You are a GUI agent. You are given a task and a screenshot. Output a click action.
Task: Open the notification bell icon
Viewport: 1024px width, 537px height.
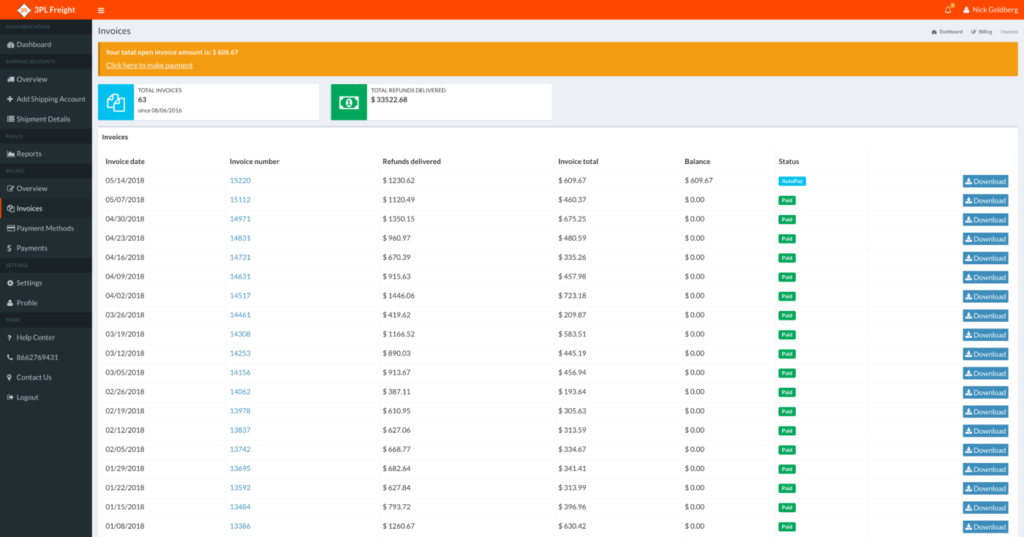pyautogui.click(x=947, y=10)
